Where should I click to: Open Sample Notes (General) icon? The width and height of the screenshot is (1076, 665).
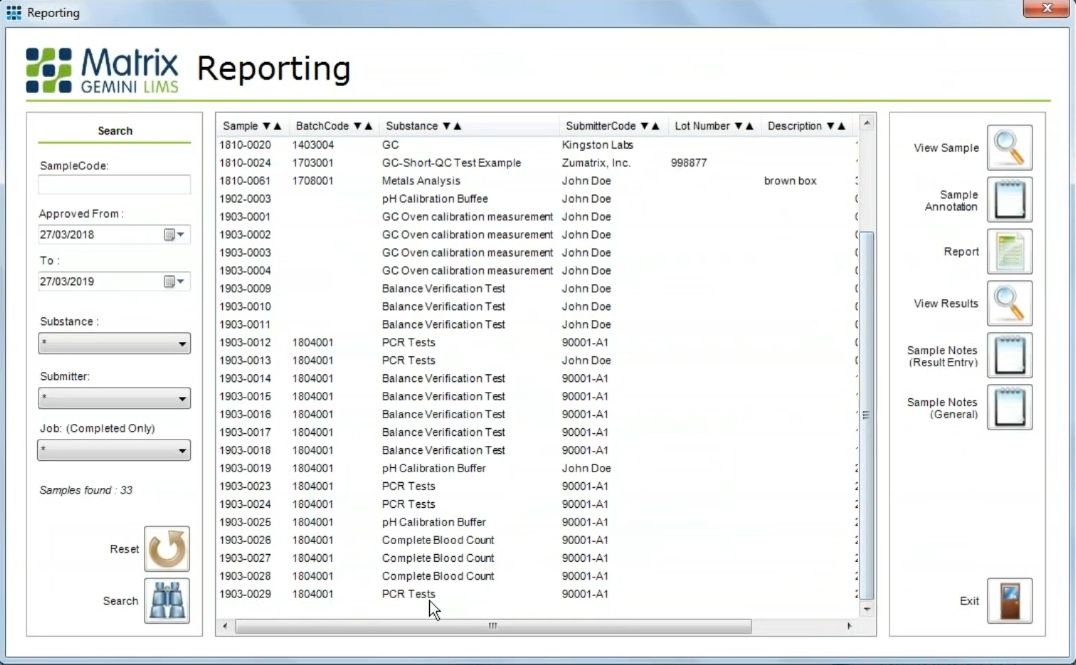coord(1009,407)
